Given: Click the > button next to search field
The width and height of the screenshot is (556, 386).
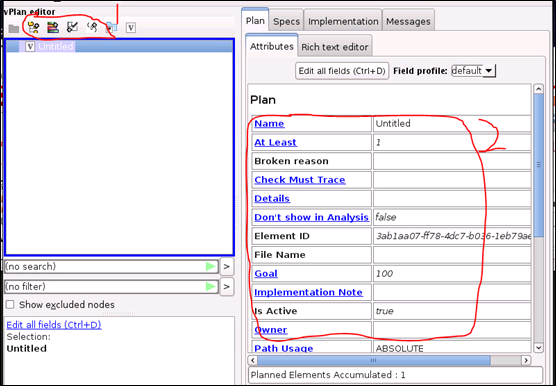Looking at the screenshot, I should pos(227,267).
